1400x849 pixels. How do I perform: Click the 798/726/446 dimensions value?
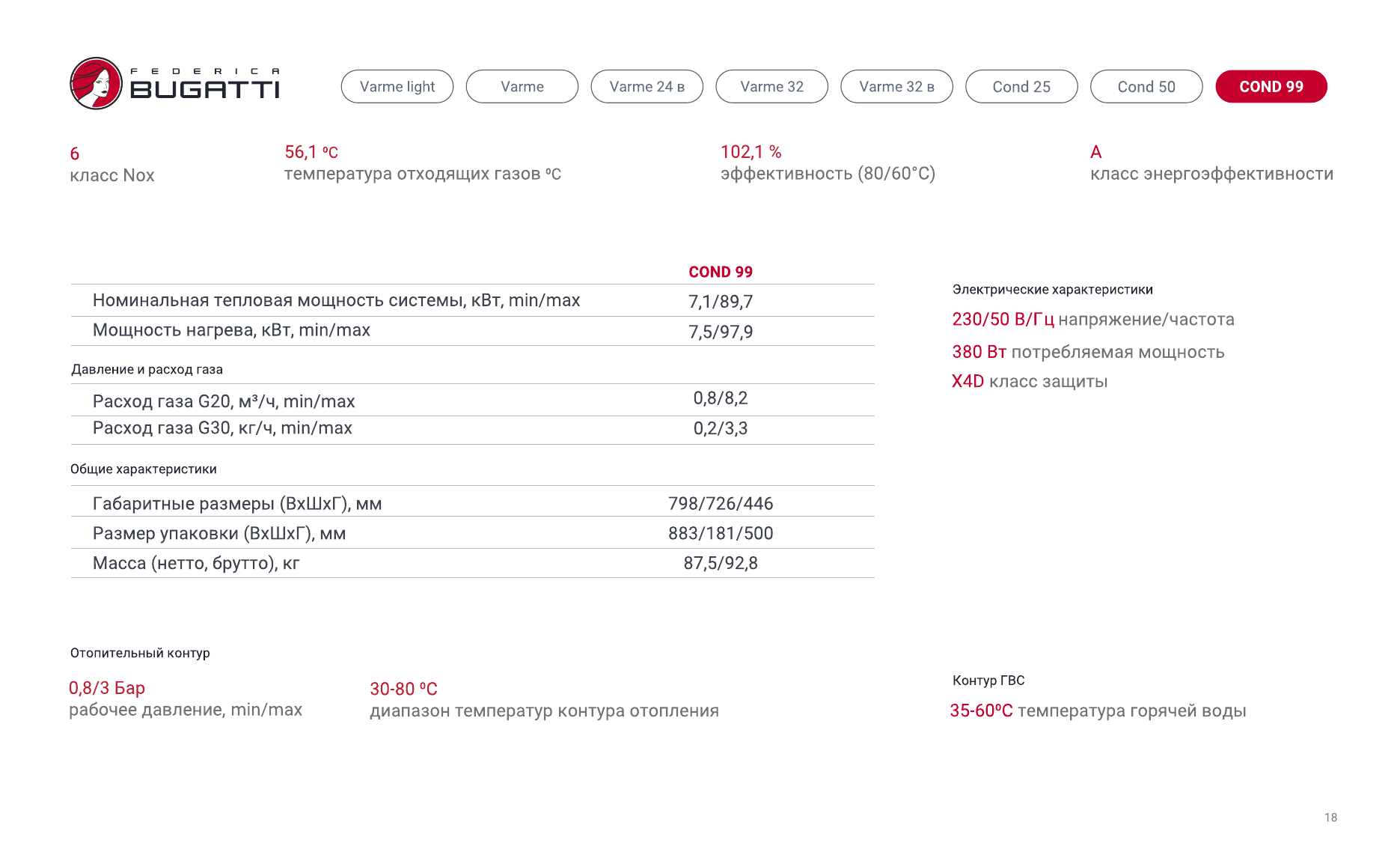(721, 504)
